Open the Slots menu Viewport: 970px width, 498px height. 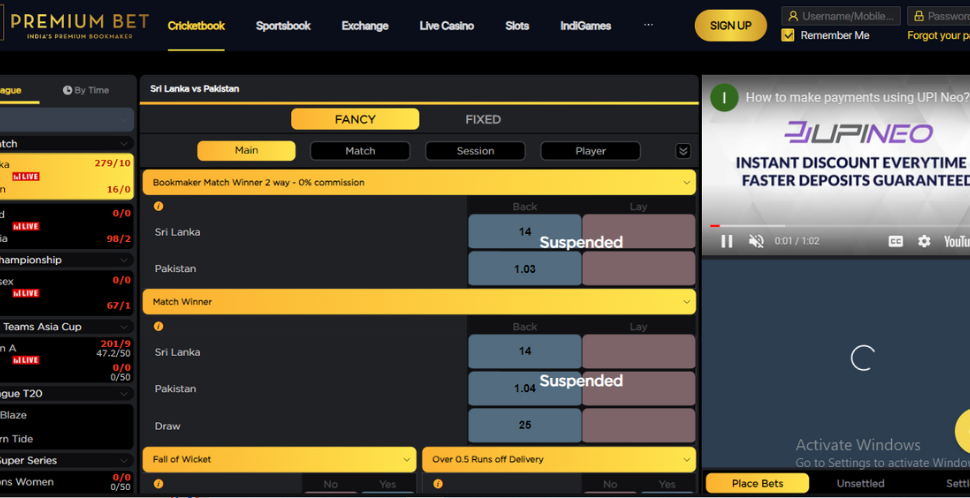click(517, 26)
